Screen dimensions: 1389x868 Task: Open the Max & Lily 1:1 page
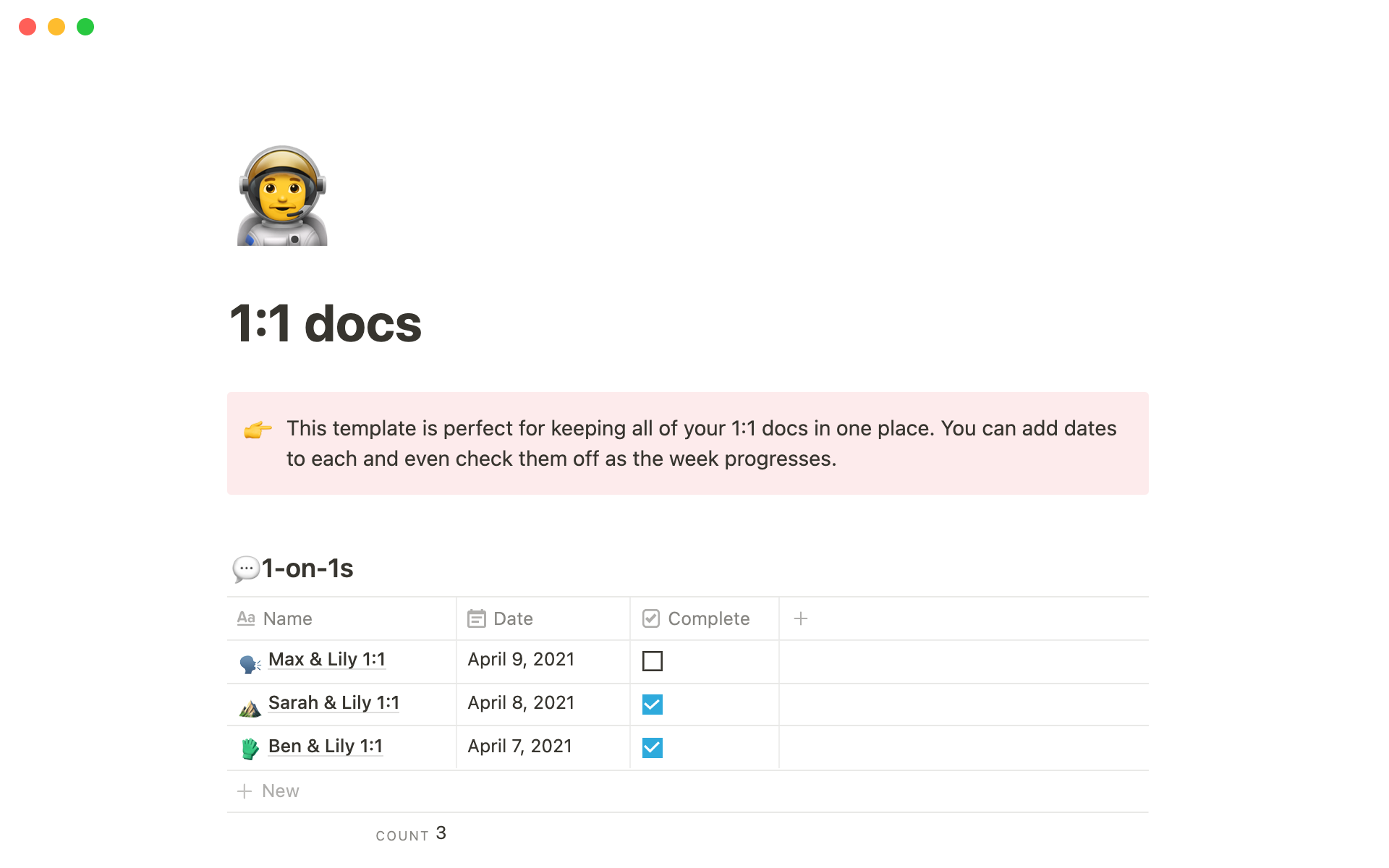pyautogui.click(x=326, y=660)
